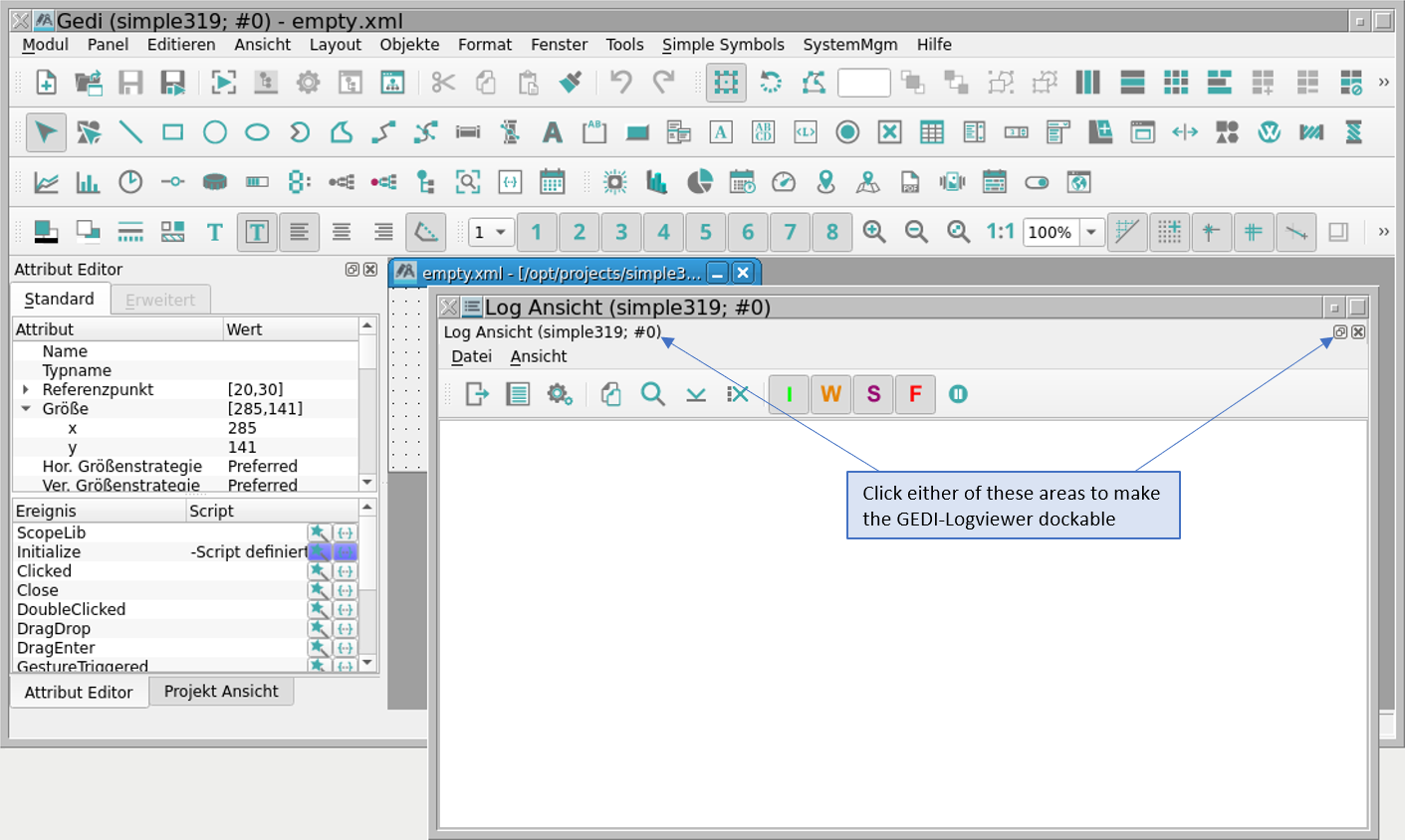1405x840 pixels.
Task: Click the Initialize script cell
Action: 247,552
